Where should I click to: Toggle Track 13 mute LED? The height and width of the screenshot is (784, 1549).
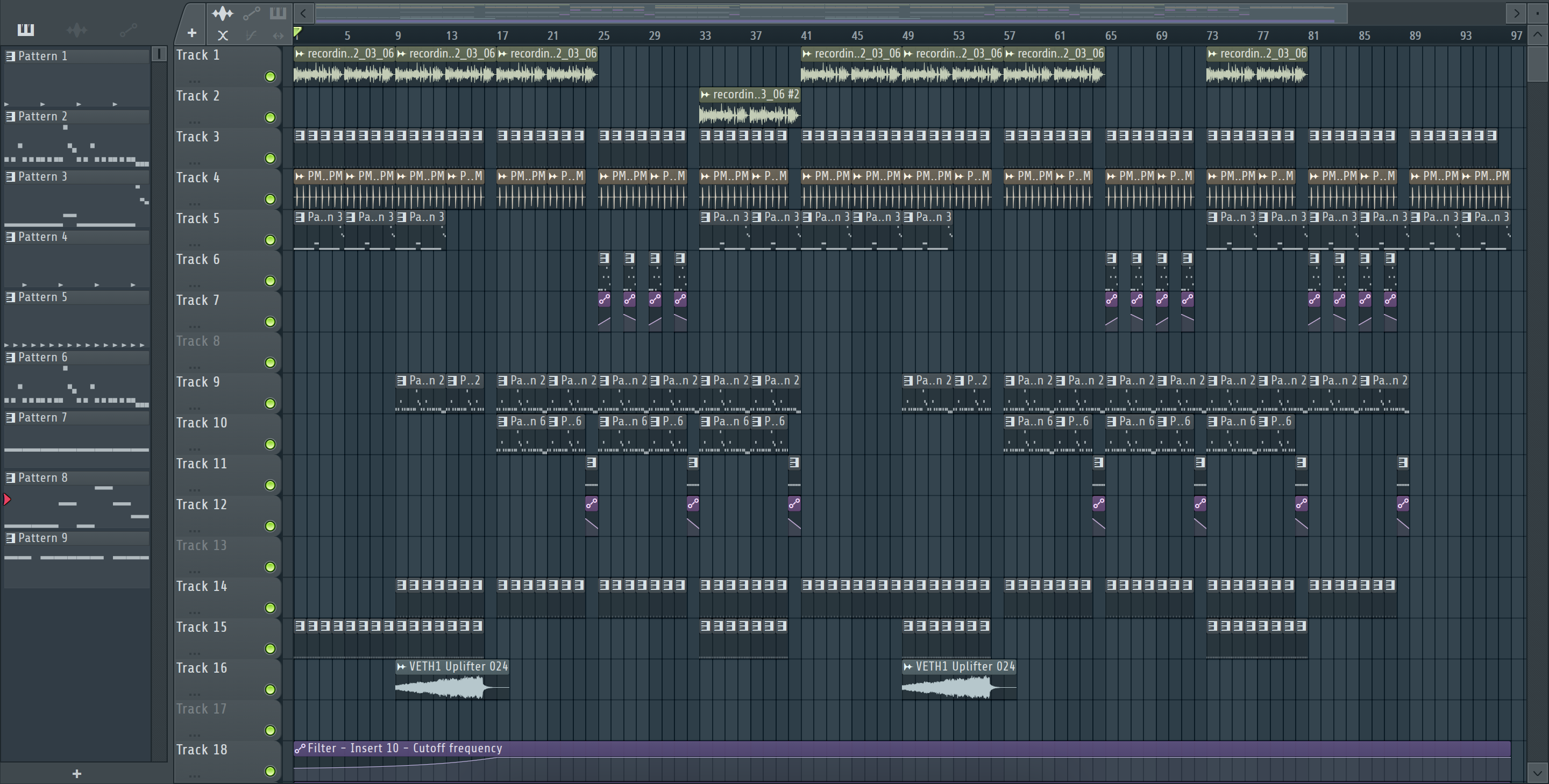271,567
